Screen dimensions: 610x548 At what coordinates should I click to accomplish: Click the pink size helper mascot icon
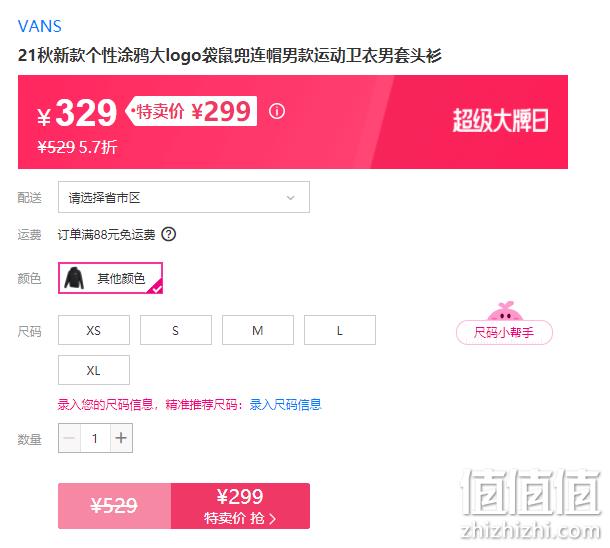coord(505,311)
